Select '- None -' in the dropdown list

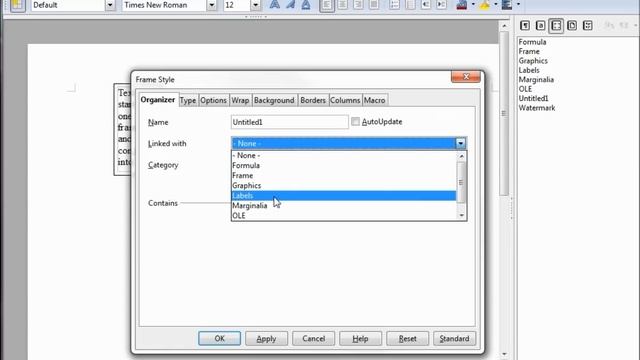[x=344, y=156]
